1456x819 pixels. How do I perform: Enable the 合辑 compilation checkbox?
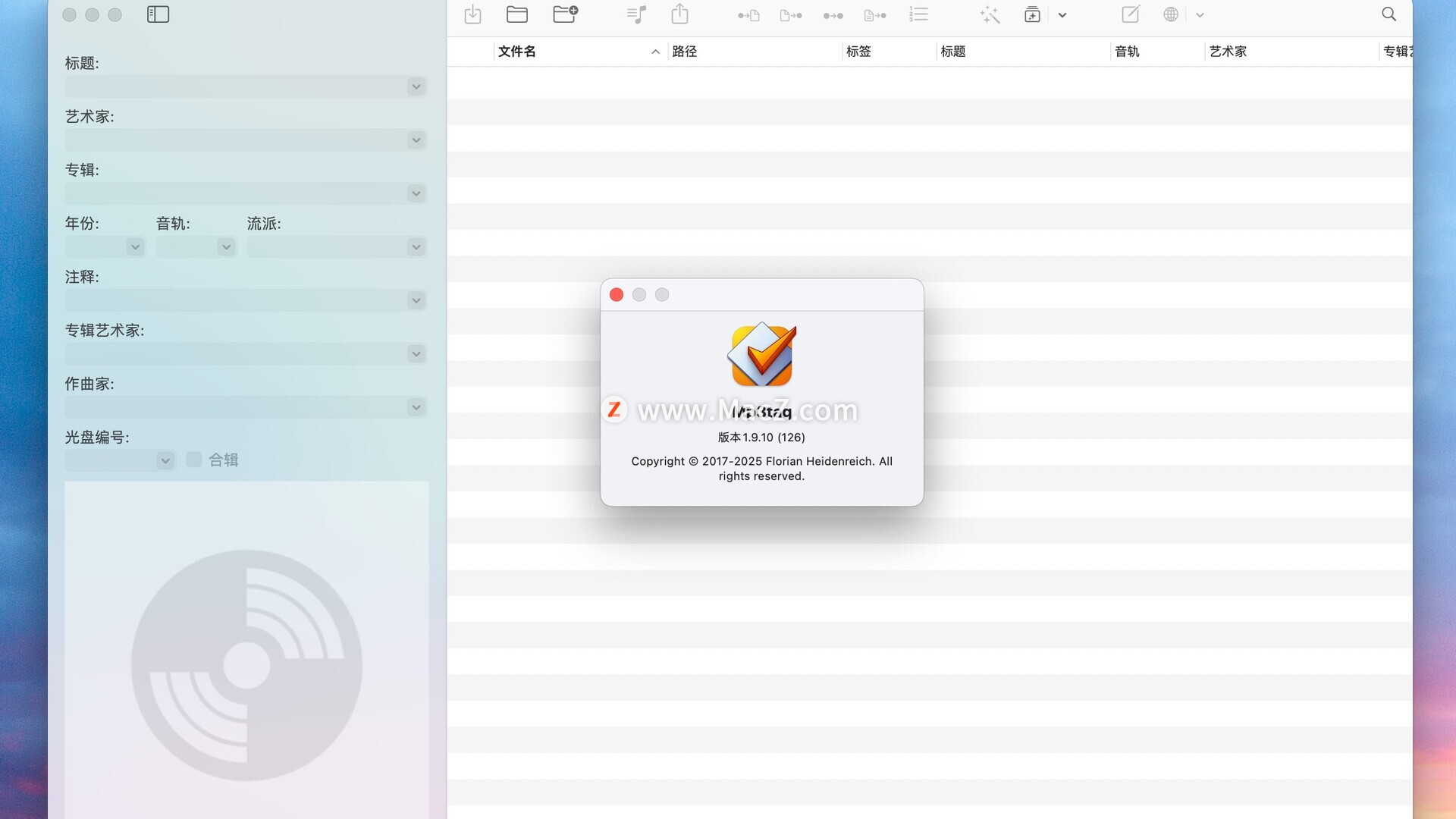pos(194,460)
